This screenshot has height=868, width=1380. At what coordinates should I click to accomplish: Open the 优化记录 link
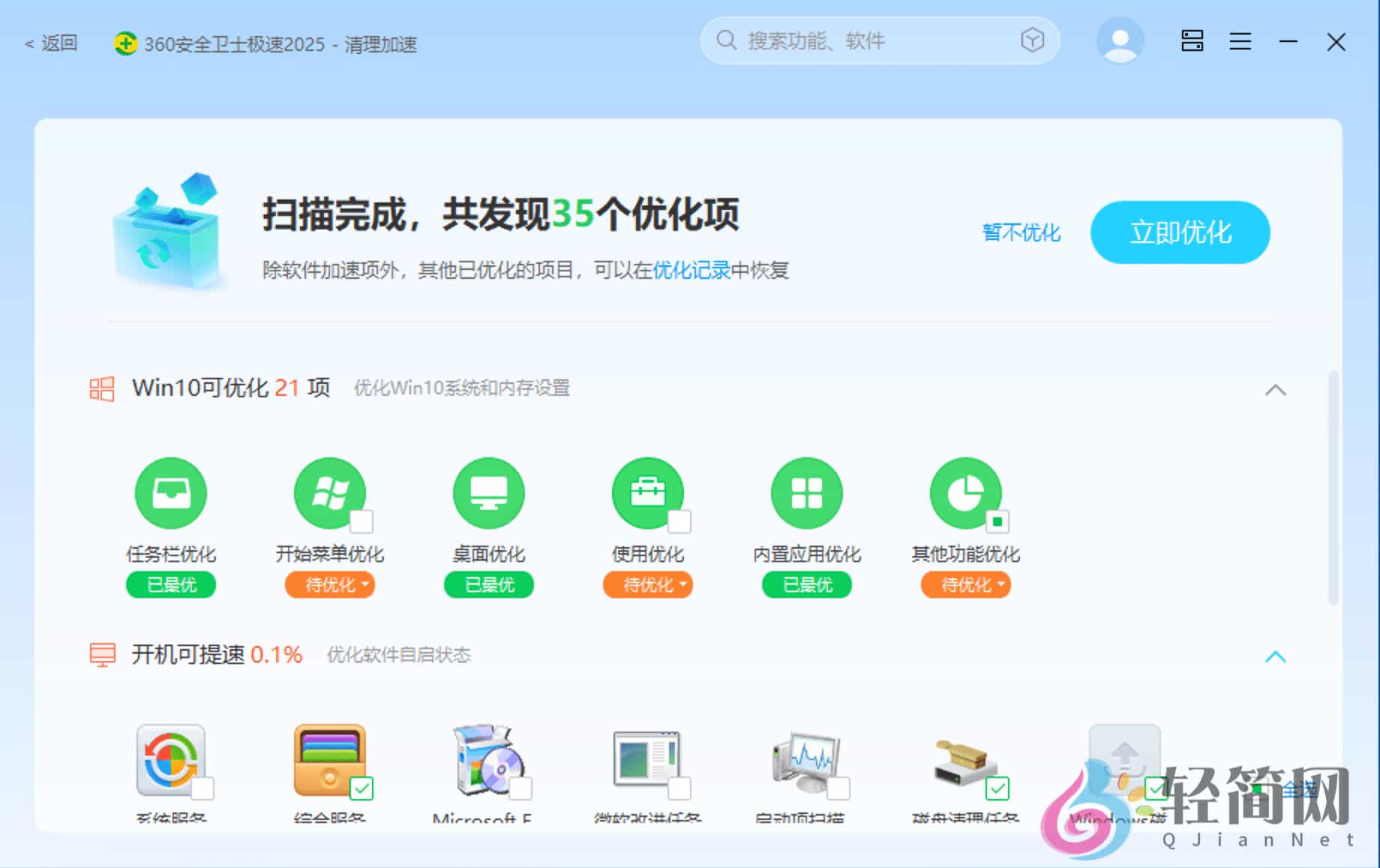click(x=691, y=269)
